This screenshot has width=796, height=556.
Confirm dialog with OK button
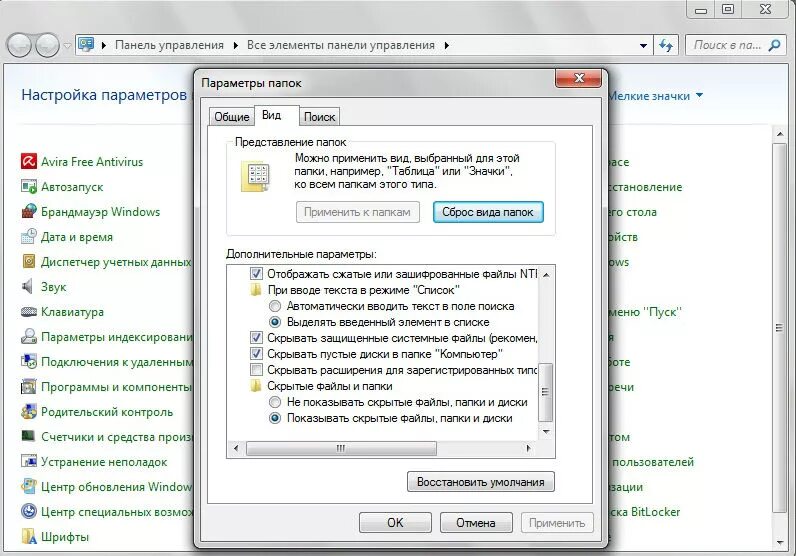coord(395,522)
